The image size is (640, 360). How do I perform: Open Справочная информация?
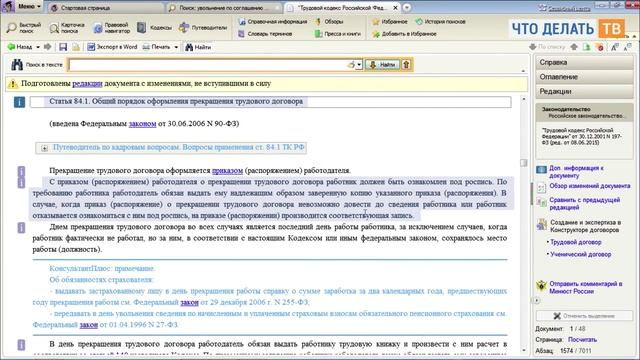(x=272, y=22)
